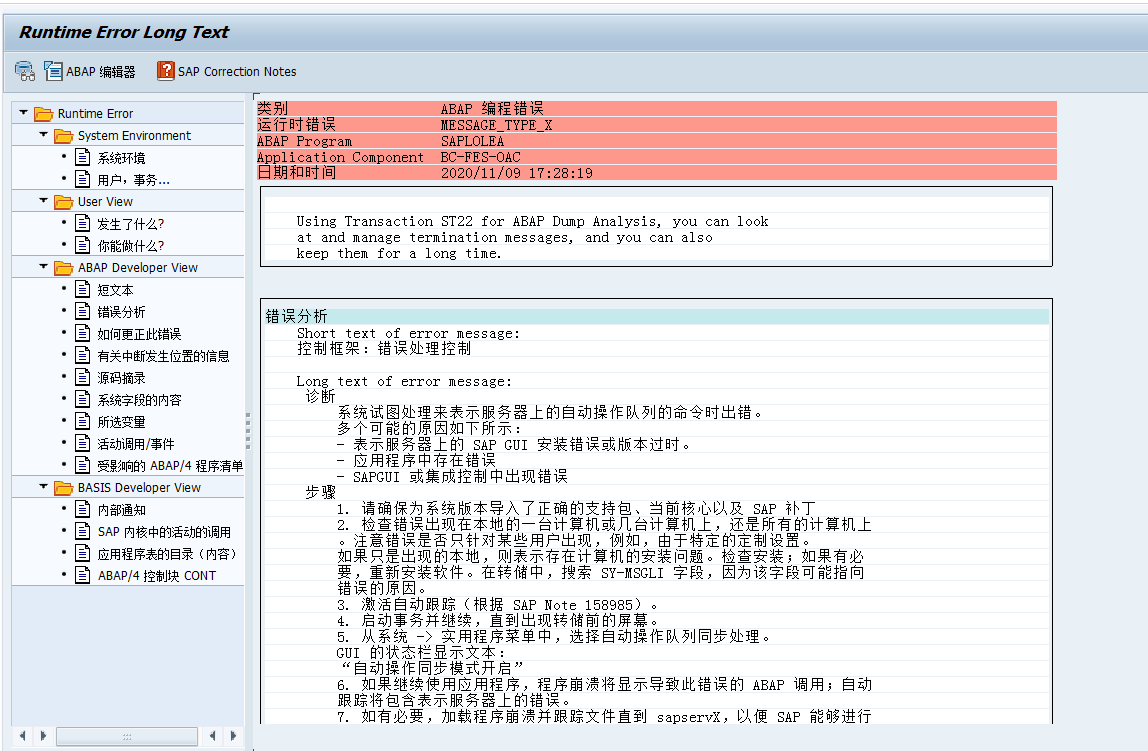Open the 用户, 事务... tree entry

click(133, 180)
